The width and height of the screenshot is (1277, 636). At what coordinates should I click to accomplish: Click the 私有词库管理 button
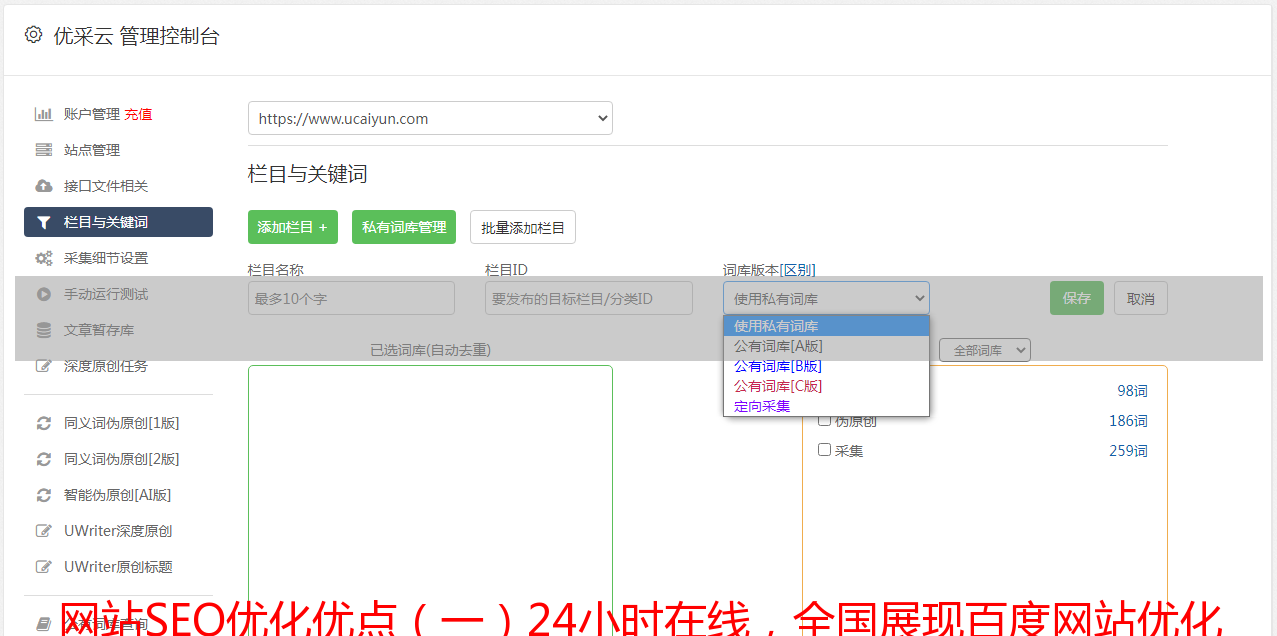point(404,227)
